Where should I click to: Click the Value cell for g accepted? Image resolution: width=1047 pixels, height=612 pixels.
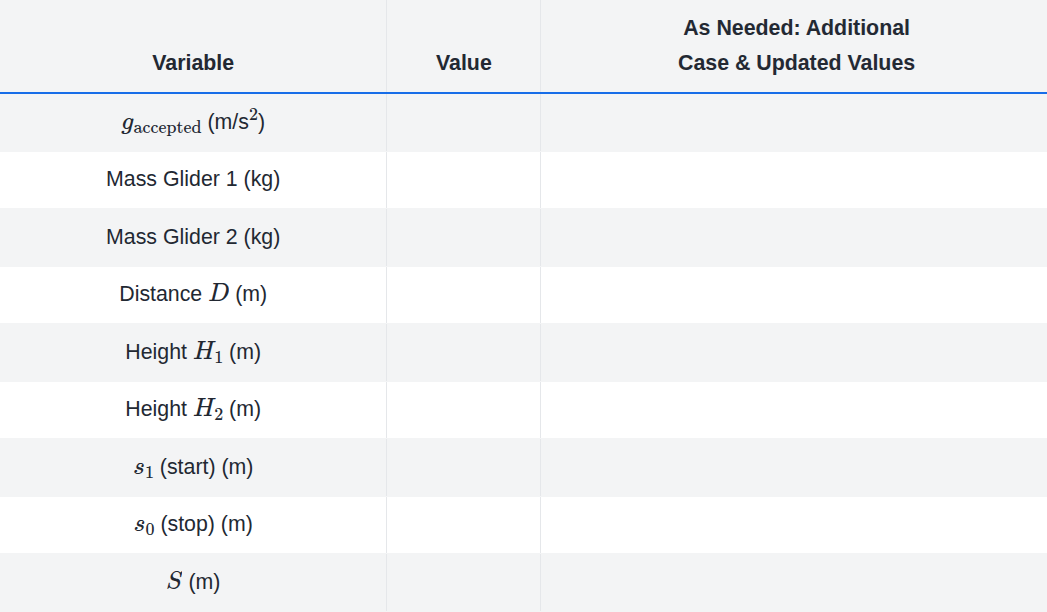click(x=463, y=123)
